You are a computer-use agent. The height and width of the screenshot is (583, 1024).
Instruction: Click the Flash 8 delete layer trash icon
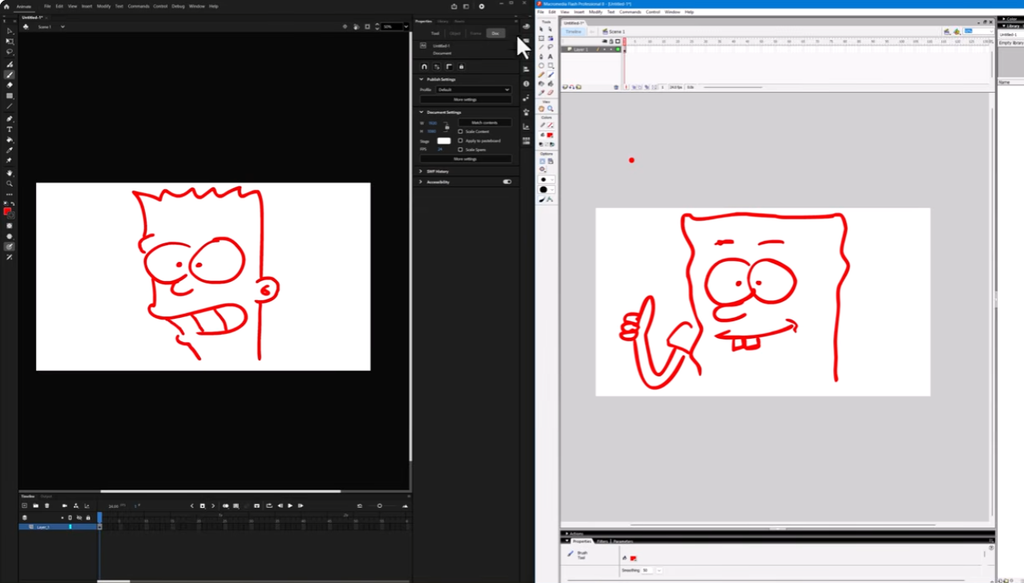click(616, 87)
